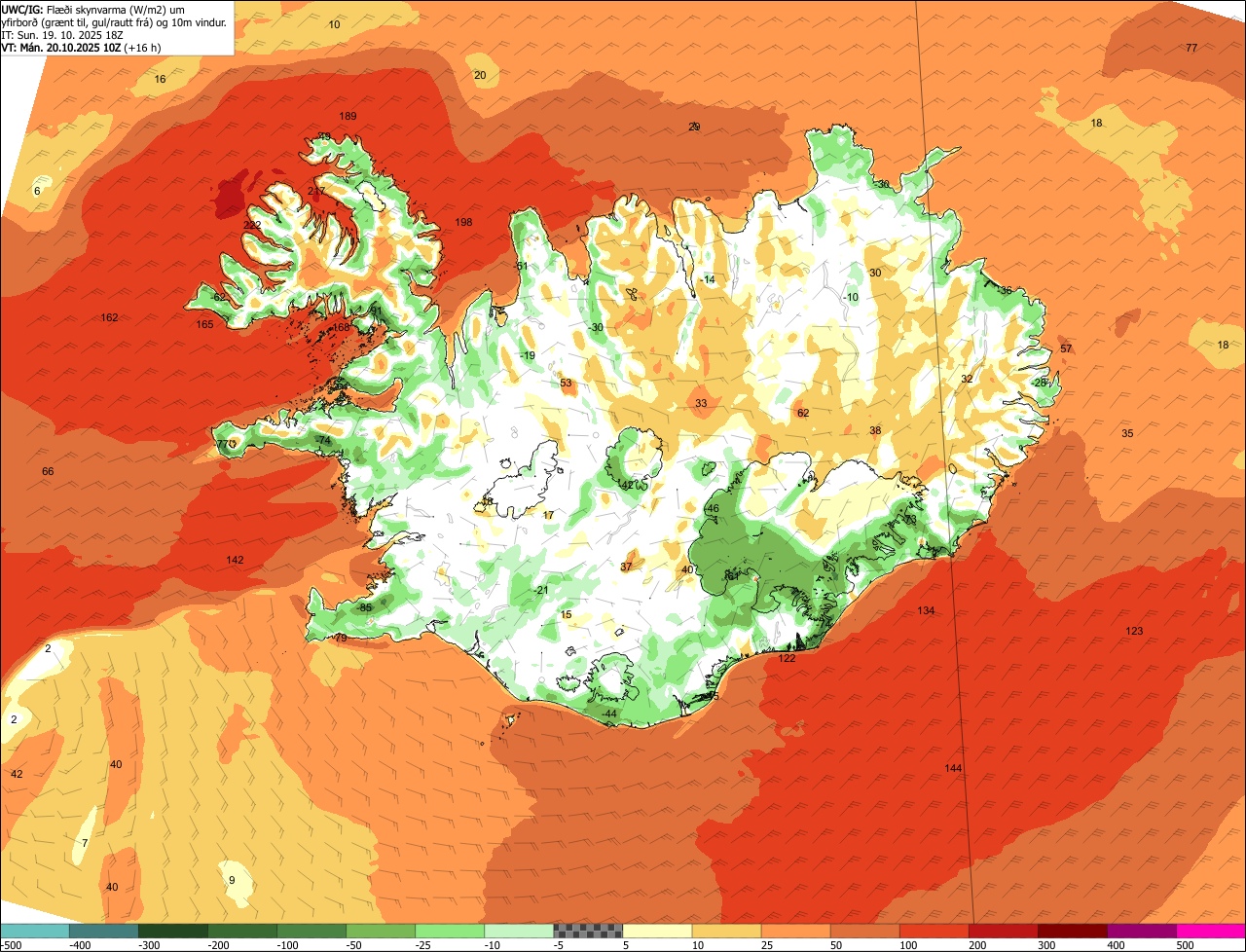Click the map value 66 at the west edge
The width and height of the screenshot is (1246, 952).
click(48, 471)
